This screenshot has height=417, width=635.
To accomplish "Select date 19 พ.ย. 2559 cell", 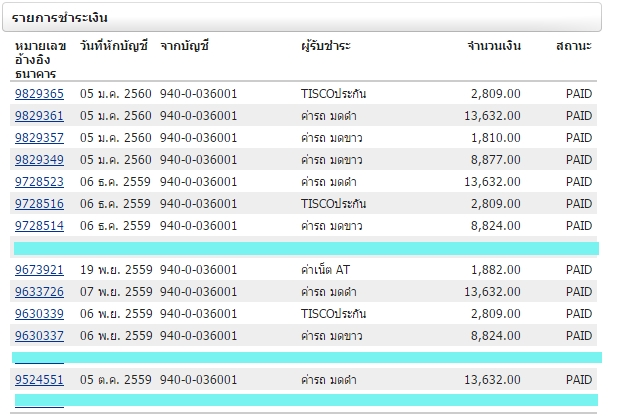I will click(116, 270).
